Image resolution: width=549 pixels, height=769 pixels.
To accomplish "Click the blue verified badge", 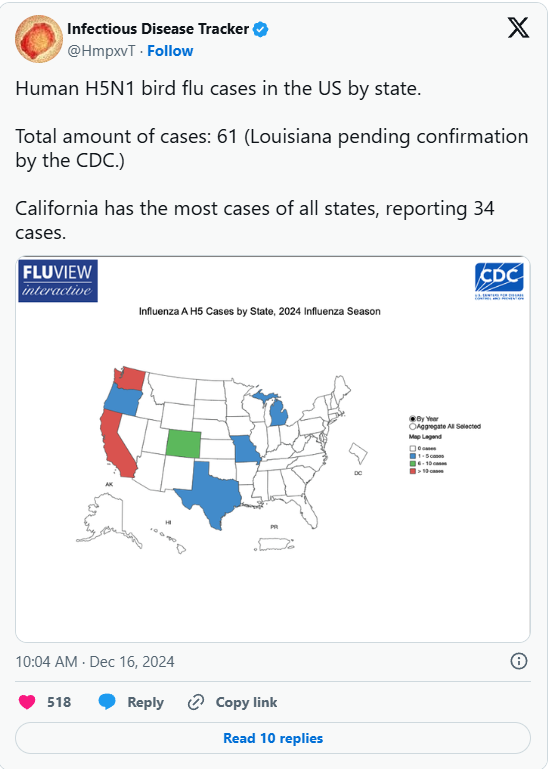I will click(x=261, y=29).
